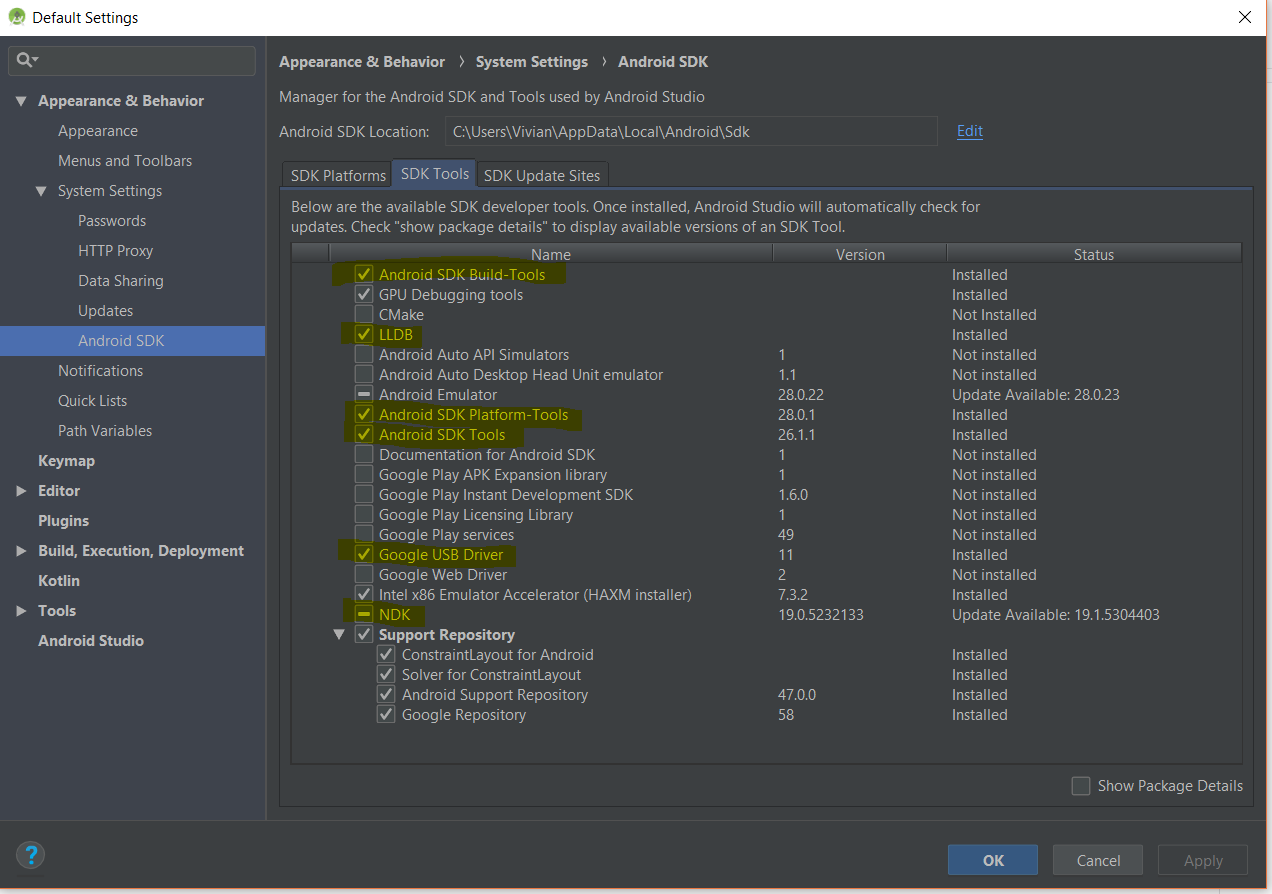Click the settings search field
Screen dimensions: 1272x894
(x=132, y=60)
